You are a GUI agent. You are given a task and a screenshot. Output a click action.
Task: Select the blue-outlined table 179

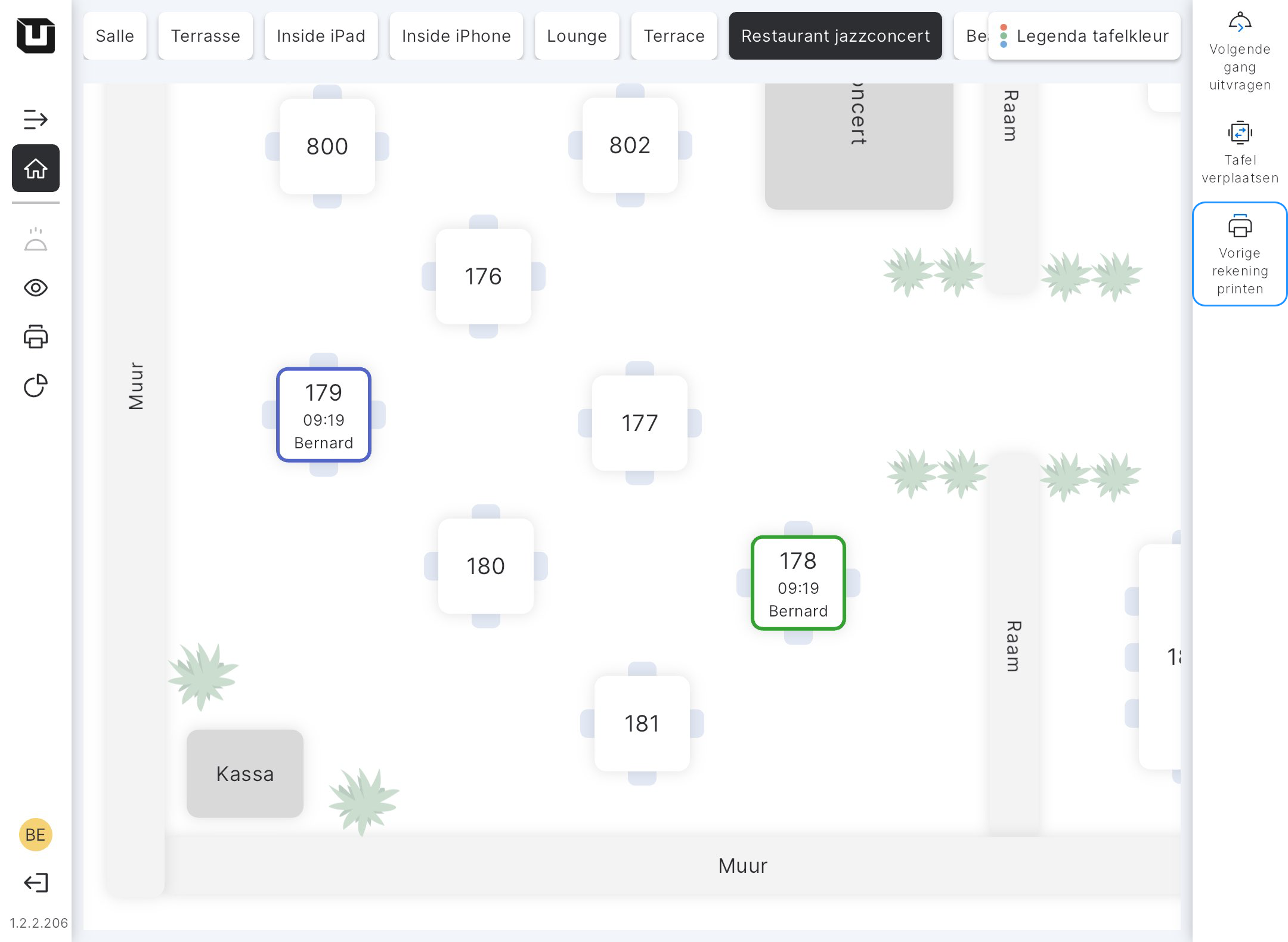click(324, 416)
